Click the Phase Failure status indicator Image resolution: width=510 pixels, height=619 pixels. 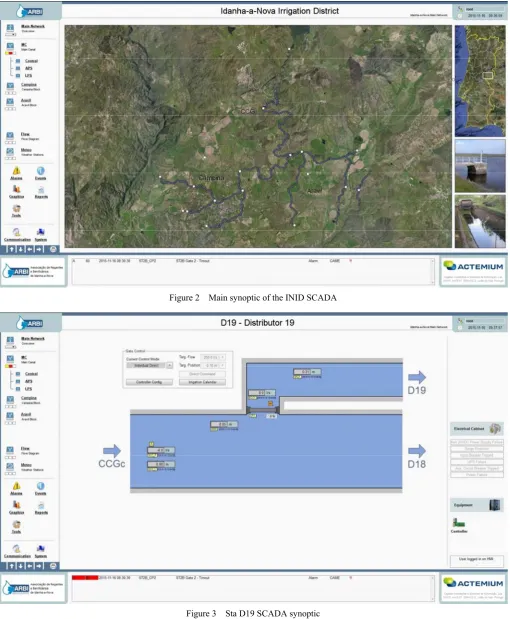pyautogui.click(x=477, y=475)
